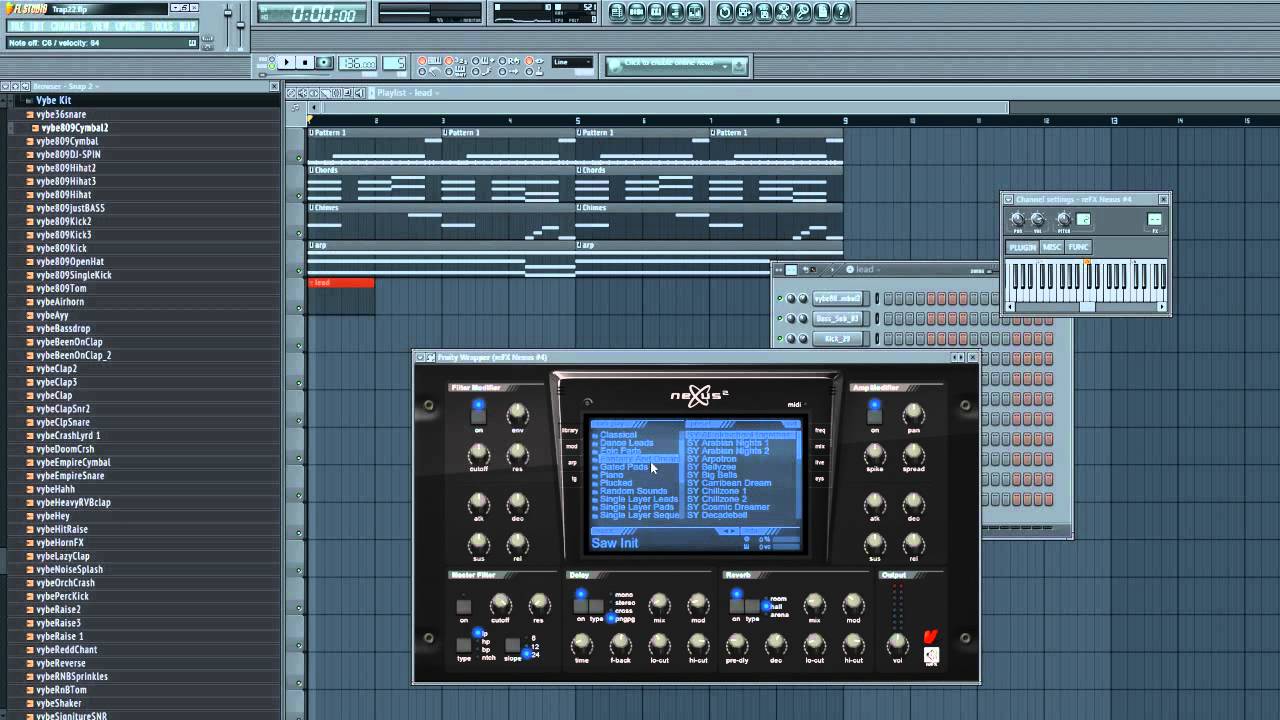The image size is (1280, 720).
Task: Select the Classical category in Nexus
Action: pyautogui.click(x=618, y=435)
